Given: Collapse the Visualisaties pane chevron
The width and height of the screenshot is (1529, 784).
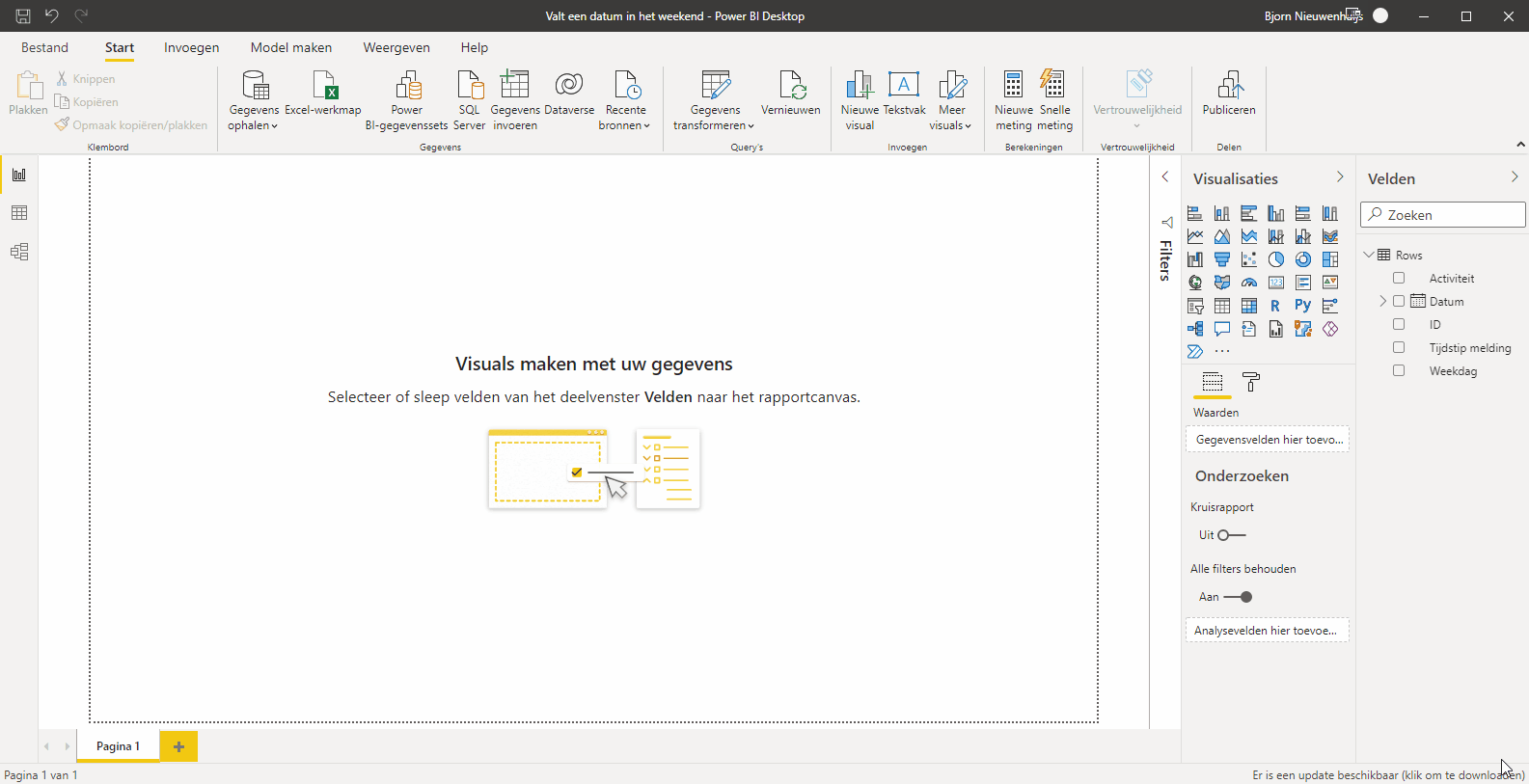Looking at the screenshot, I should 1340,176.
